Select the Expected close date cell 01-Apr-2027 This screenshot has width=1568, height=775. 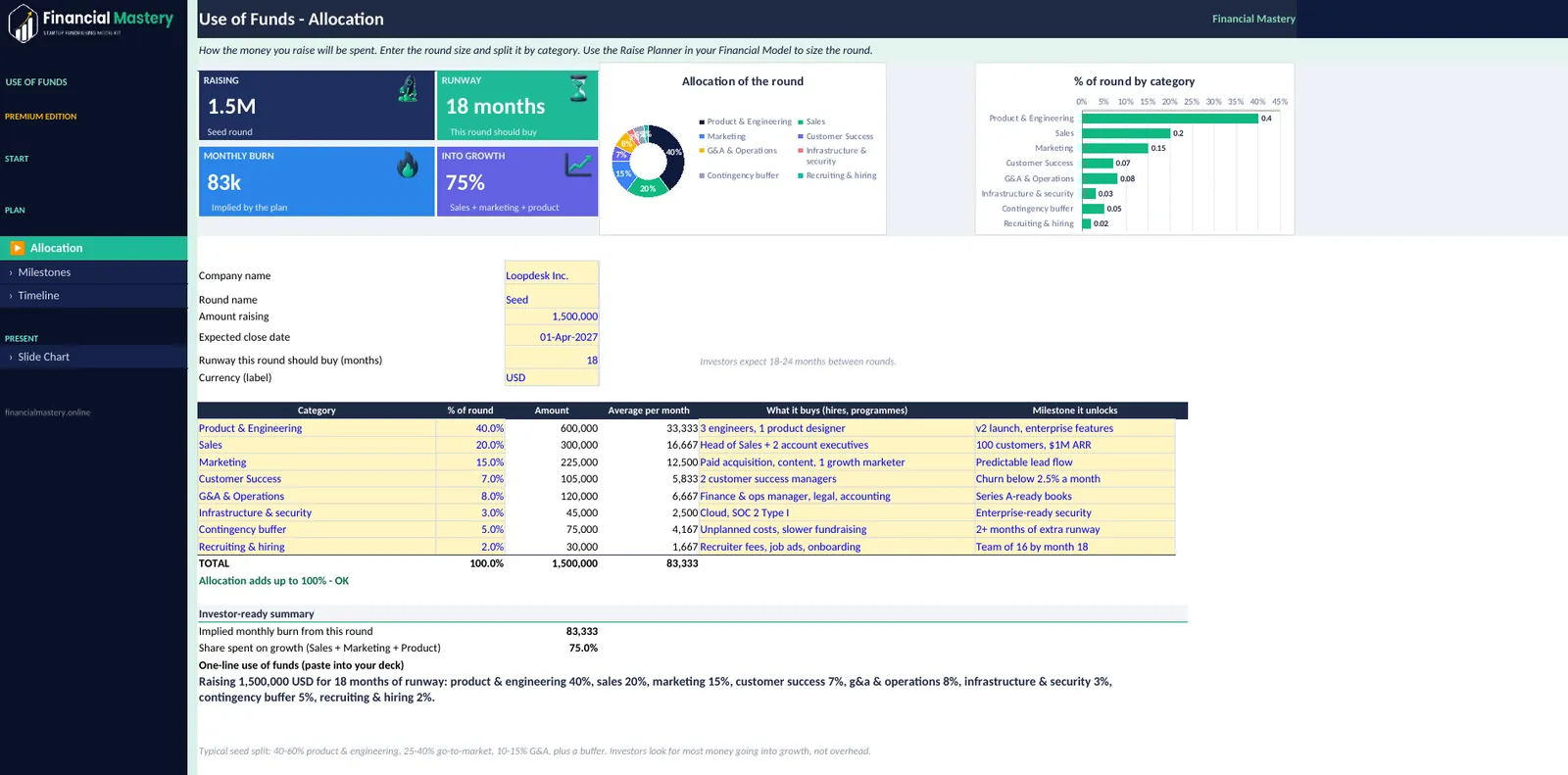point(552,337)
